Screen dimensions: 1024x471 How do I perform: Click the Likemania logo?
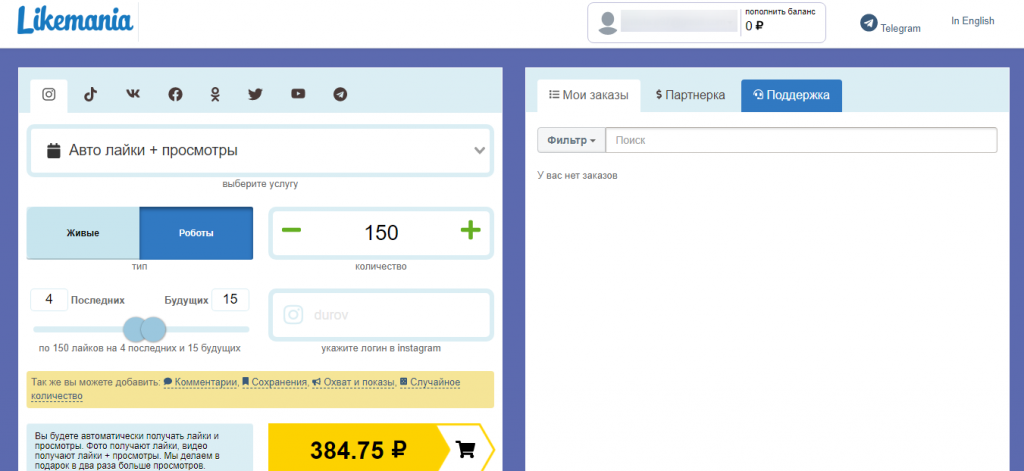(75, 21)
